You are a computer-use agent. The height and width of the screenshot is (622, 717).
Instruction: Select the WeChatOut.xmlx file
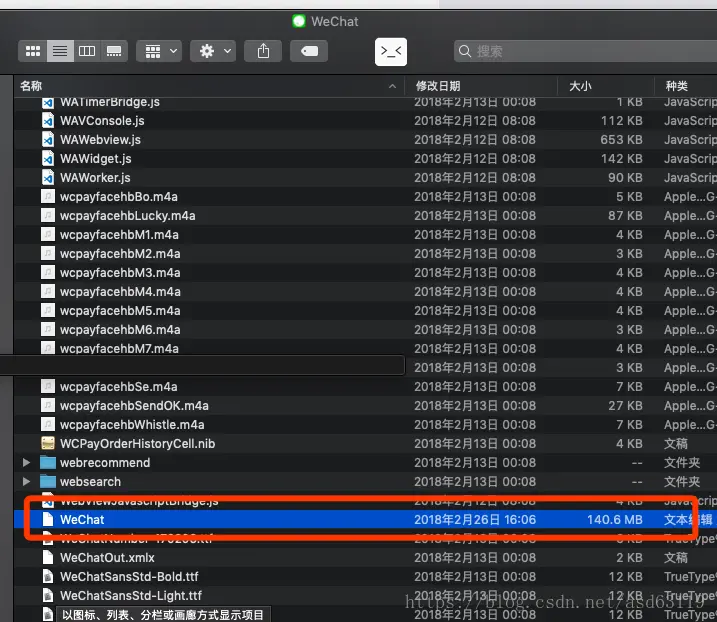pyautogui.click(x=107, y=558)
